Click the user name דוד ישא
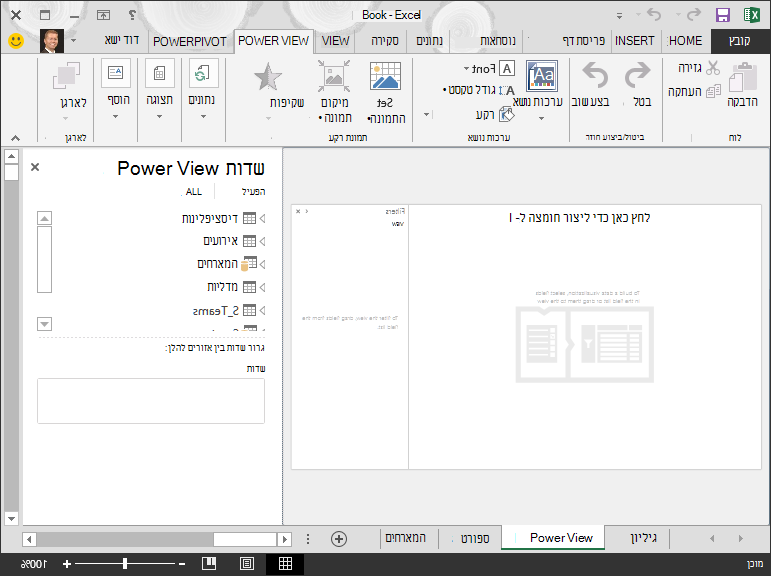 121,40
